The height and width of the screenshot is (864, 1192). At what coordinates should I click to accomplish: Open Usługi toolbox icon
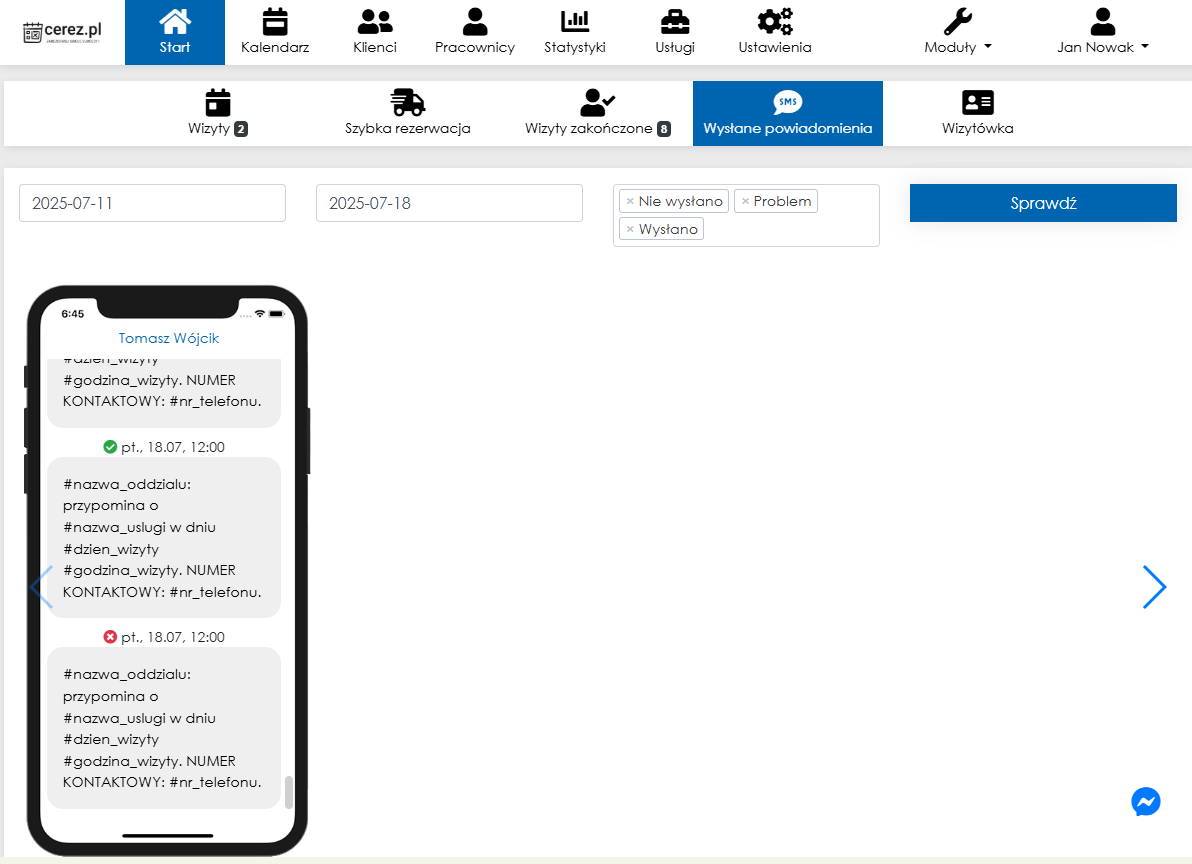[x=674, y=22]
